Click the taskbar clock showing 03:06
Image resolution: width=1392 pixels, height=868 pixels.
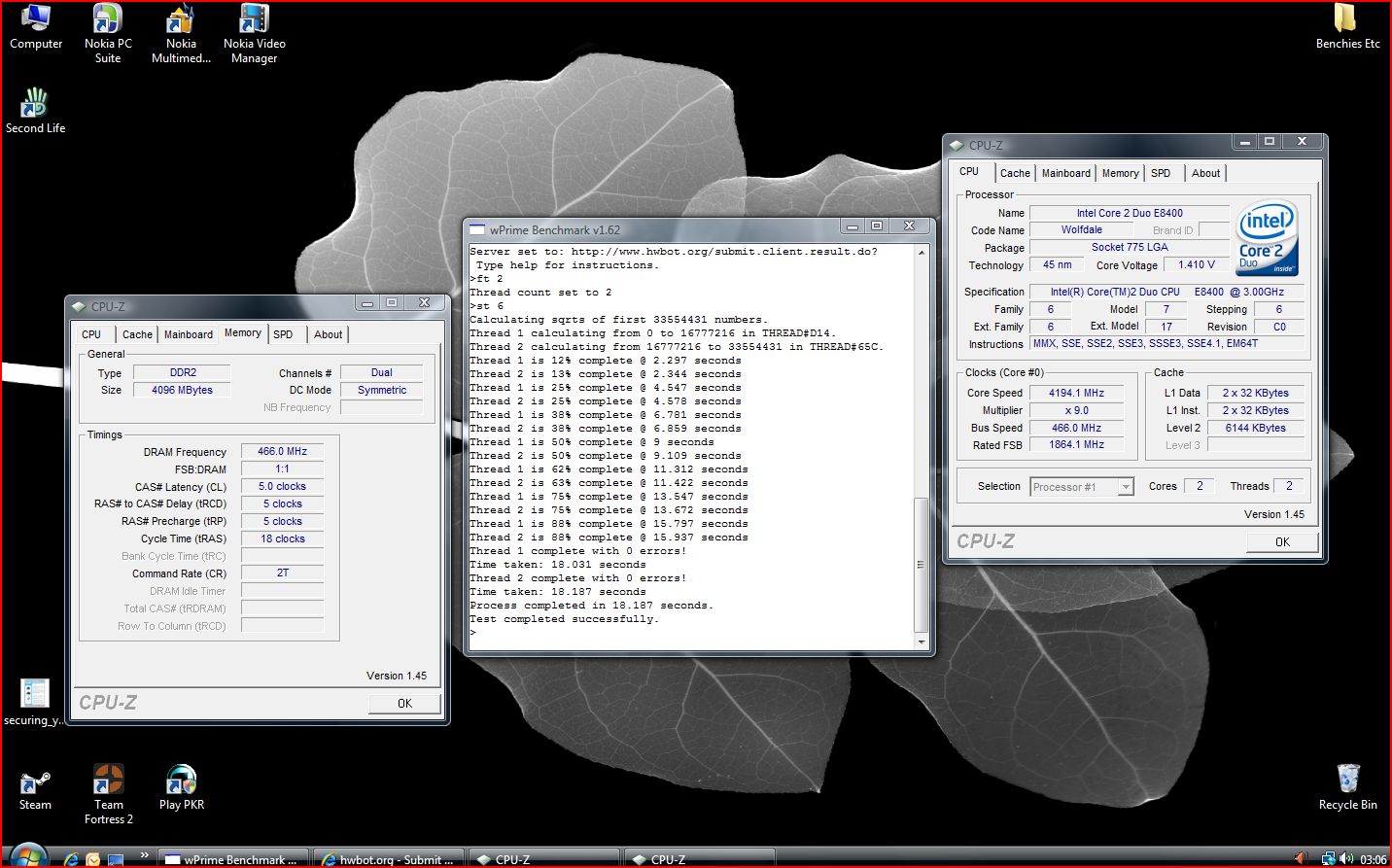point(1374,859)
